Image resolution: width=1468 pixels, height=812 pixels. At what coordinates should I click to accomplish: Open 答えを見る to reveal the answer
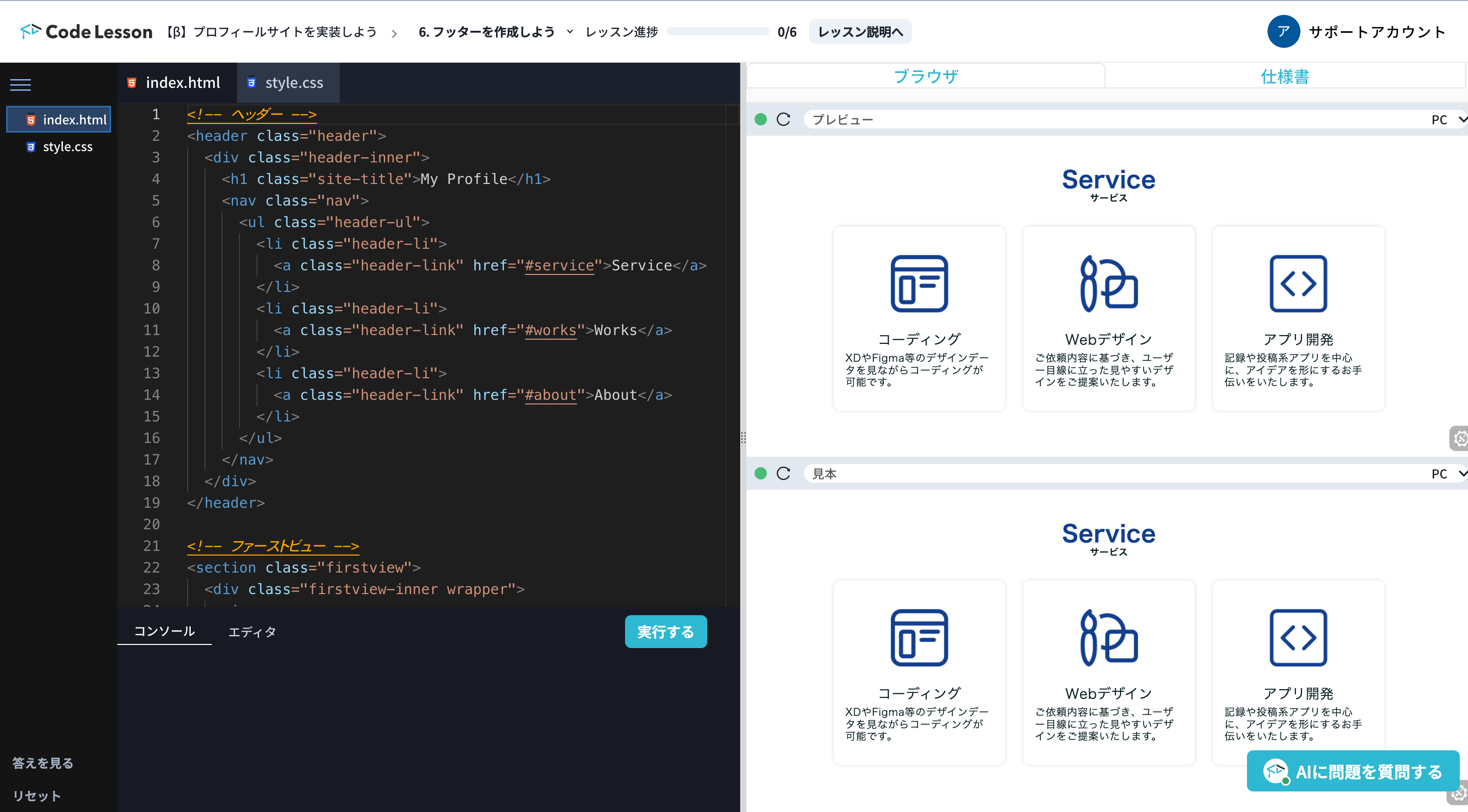pos(42,763)
